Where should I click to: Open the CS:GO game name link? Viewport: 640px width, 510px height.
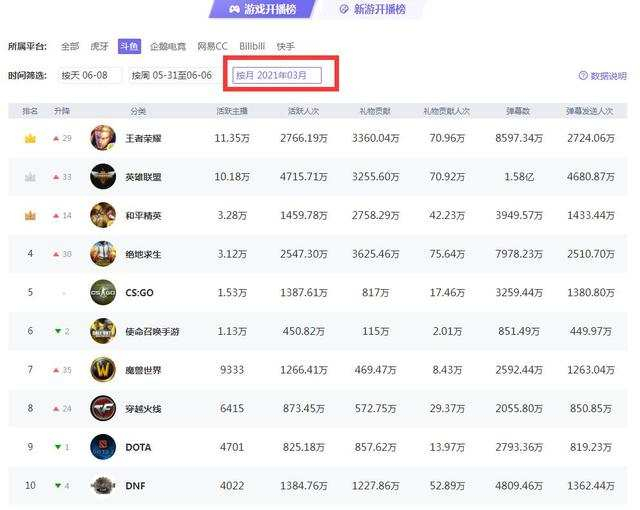(x=140, y=293)
